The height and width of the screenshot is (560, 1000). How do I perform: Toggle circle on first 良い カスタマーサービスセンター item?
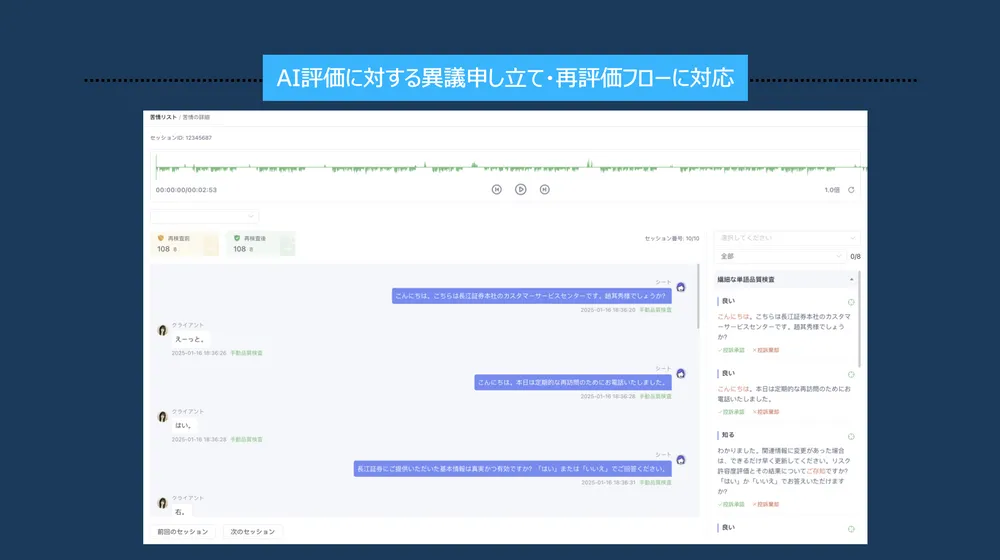tap(851, 302)
